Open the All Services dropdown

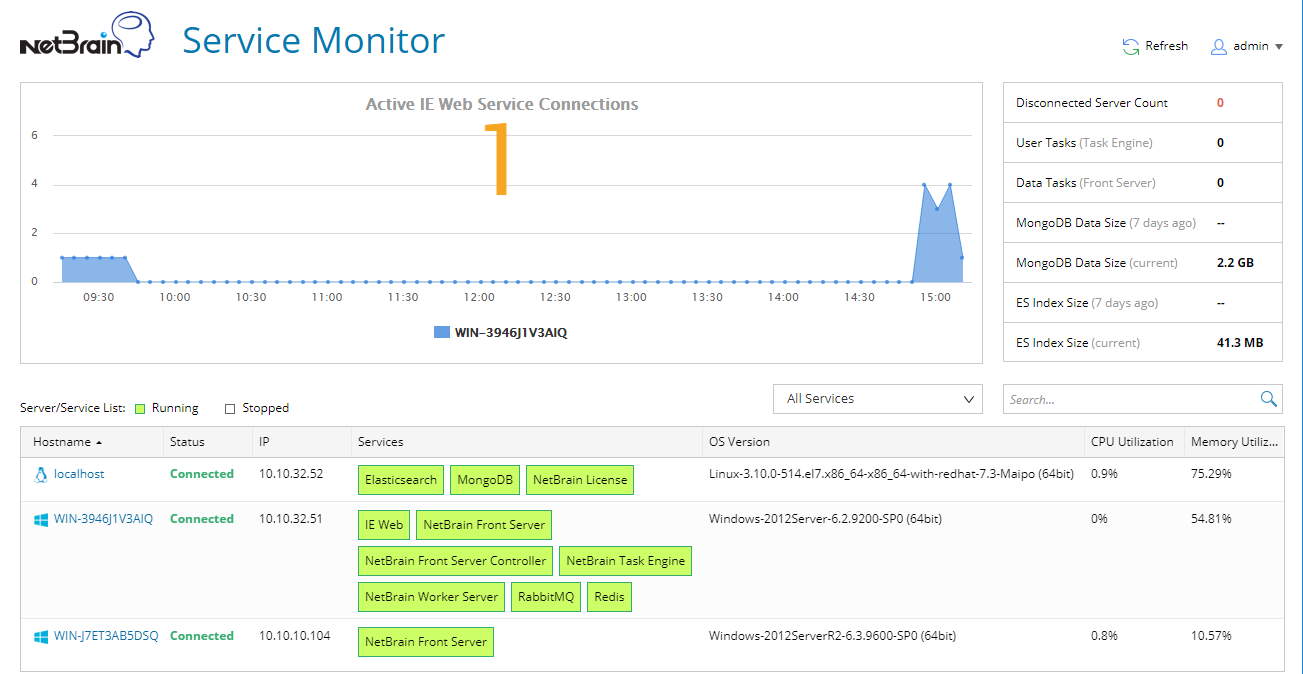point(878,399)
